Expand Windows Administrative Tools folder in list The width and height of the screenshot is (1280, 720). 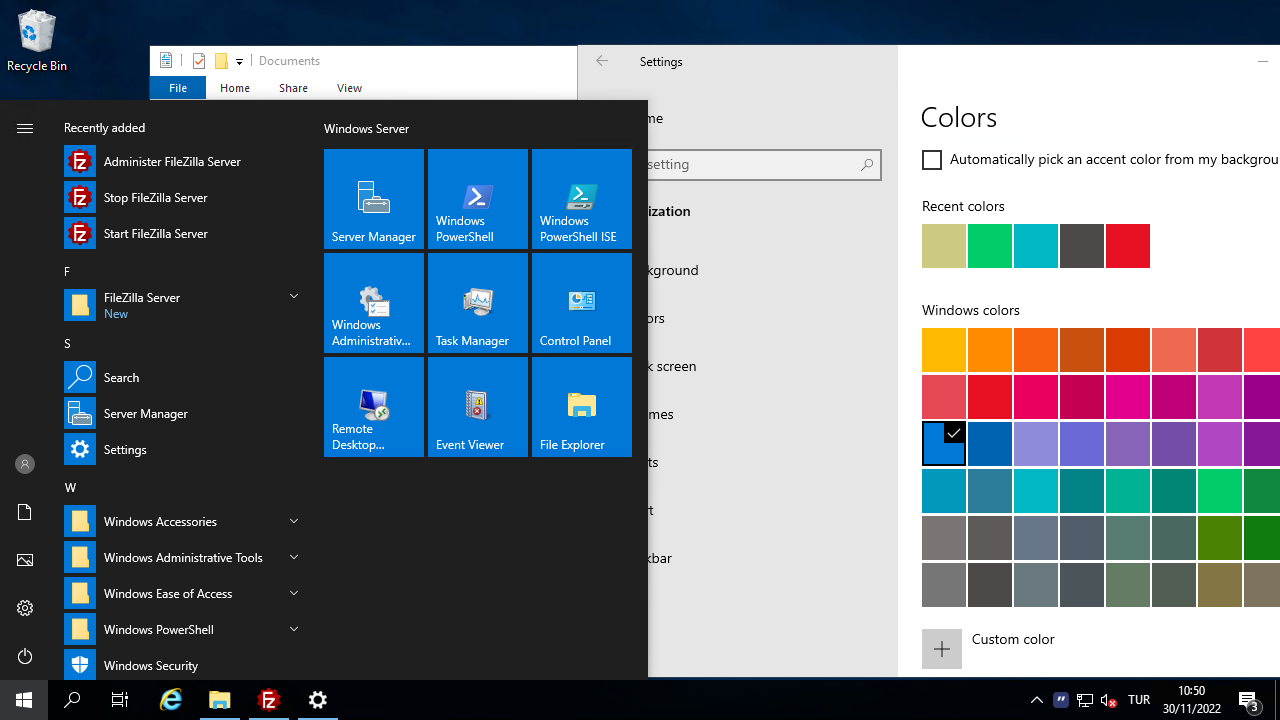pyautogui.click(x=294, y=557)
